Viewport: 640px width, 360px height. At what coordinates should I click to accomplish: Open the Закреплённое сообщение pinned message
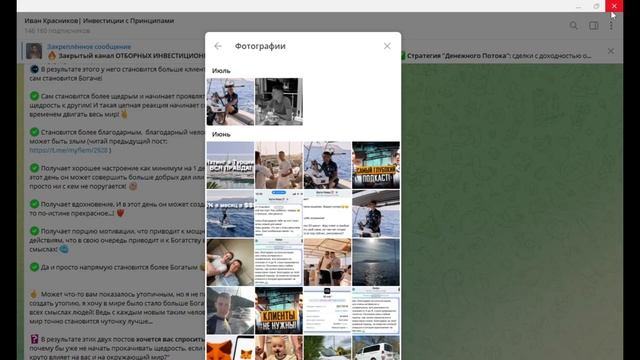click(89, 47)
